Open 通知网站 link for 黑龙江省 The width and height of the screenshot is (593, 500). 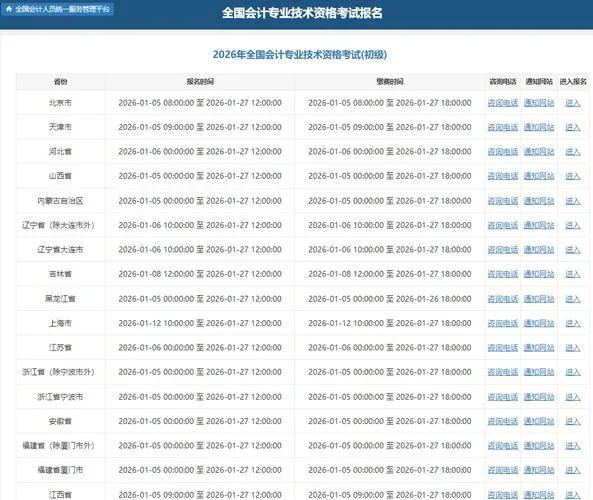tap(539, 298)
